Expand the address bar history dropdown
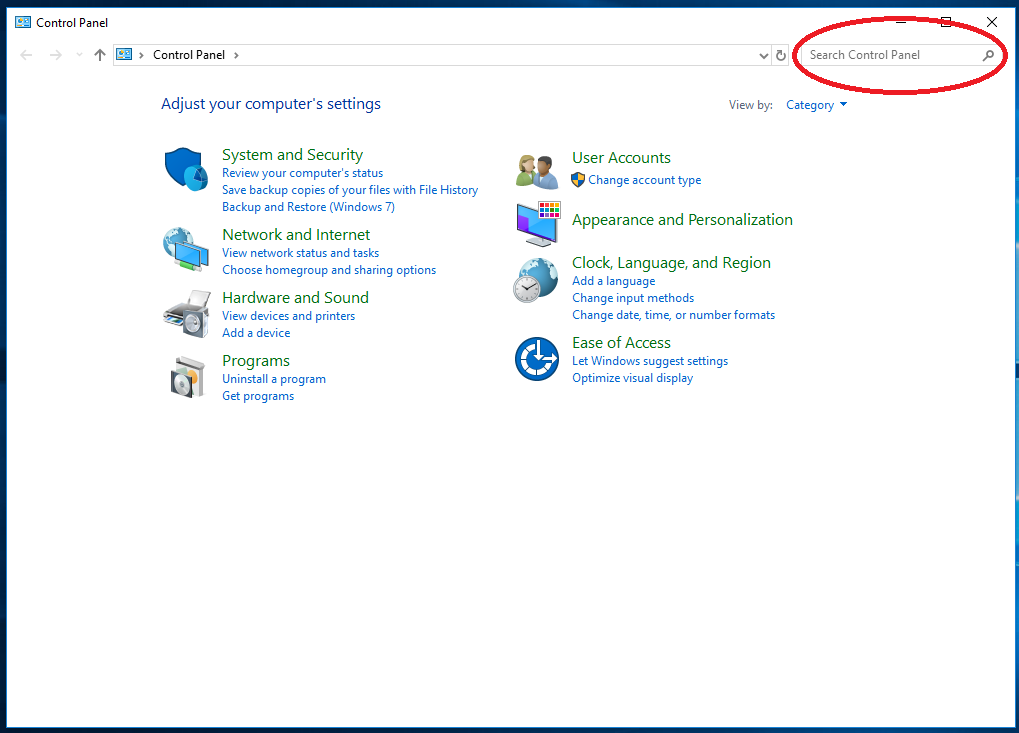 pyautogui.click(x=764, y=55)
